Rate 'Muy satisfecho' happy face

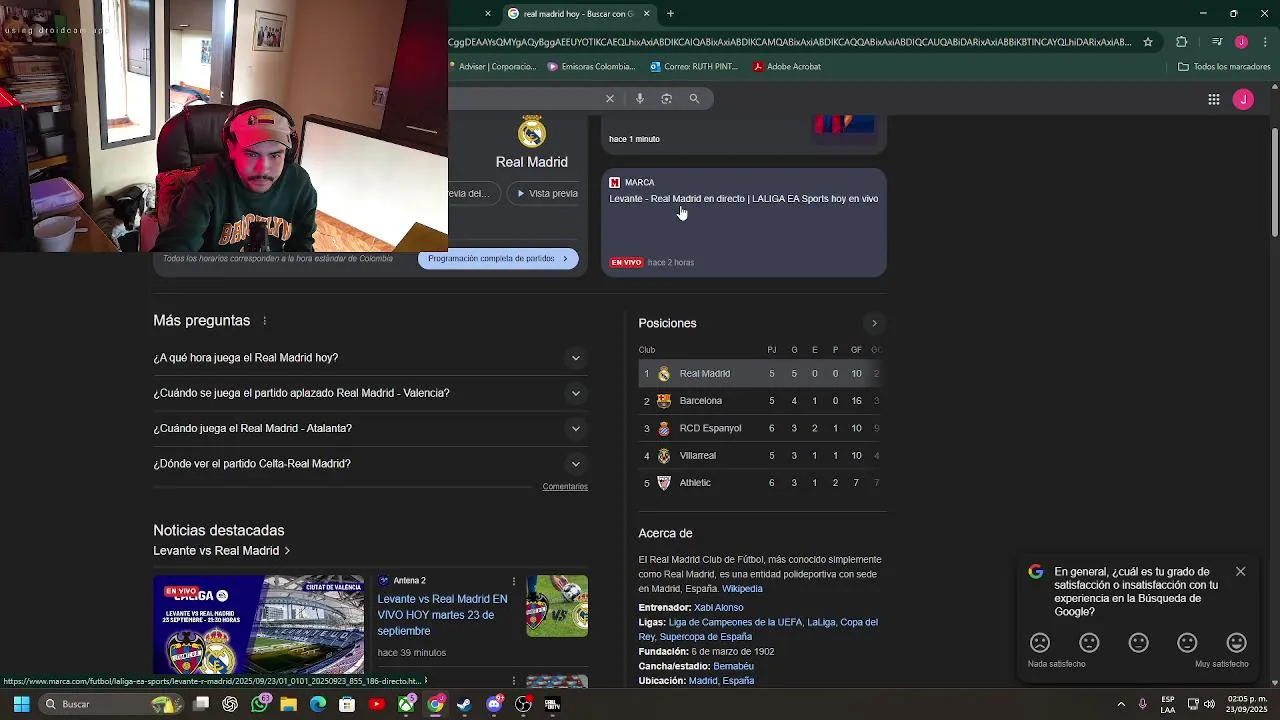pos(1237,643)
